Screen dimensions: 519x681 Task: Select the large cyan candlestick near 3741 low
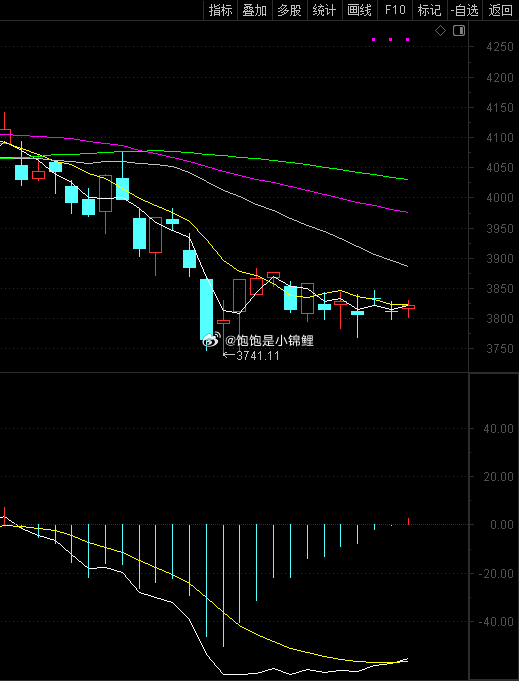click(206, 309)
